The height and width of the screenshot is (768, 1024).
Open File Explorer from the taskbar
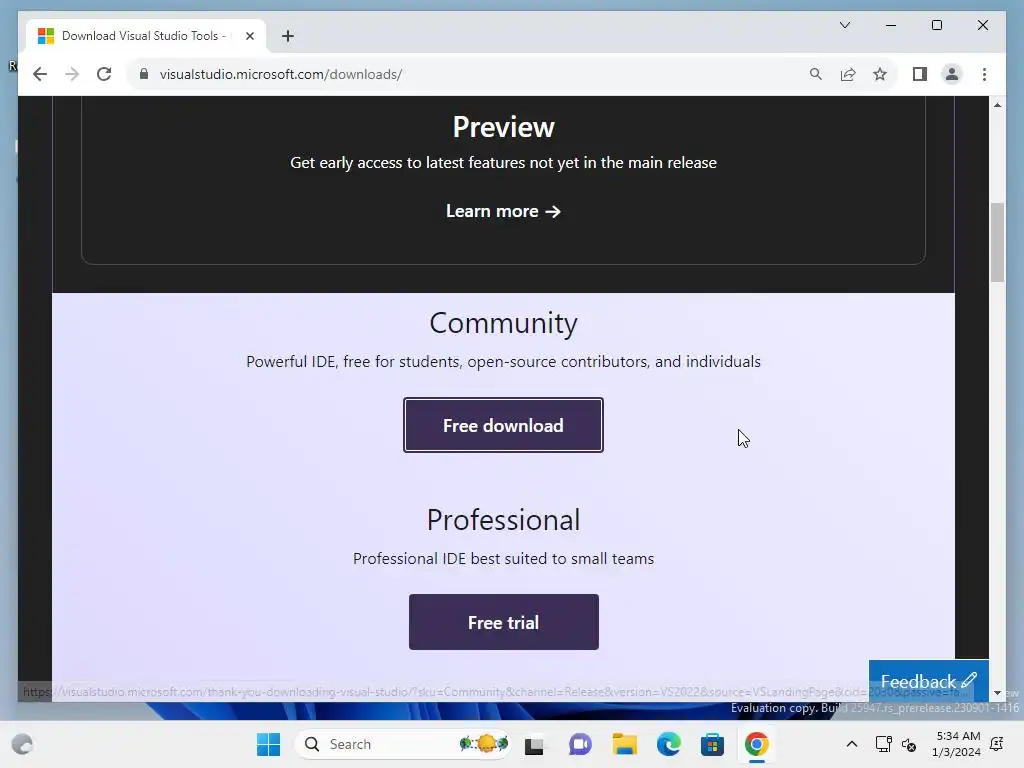pos(624,744)
